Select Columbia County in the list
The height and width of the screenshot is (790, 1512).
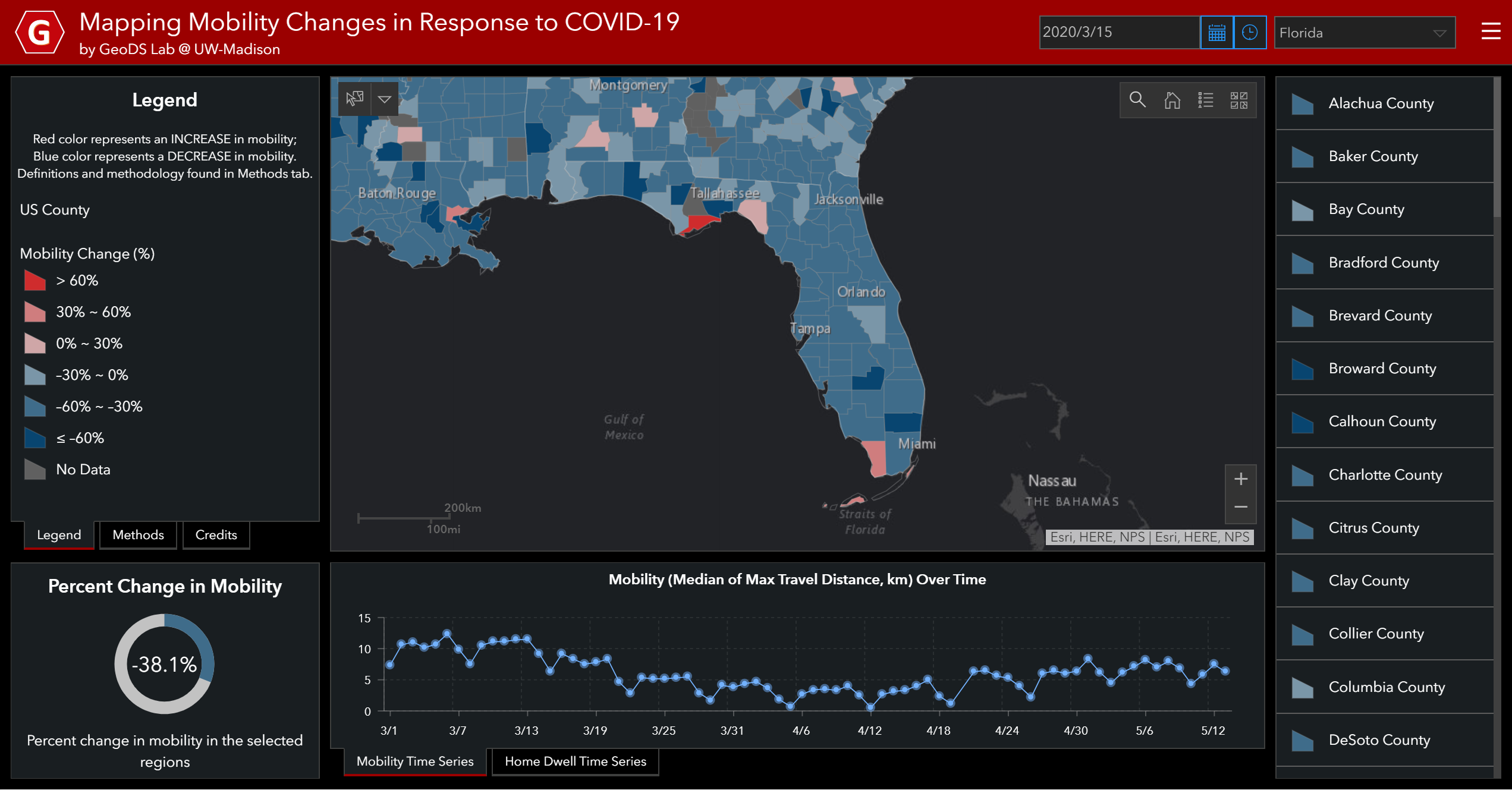[x=1385, y=687]
